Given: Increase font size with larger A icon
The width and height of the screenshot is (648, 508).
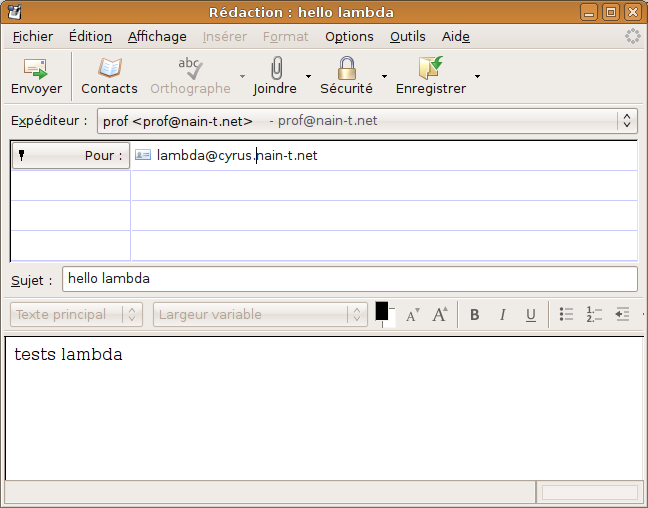Looking at the screenshot, I should [x=440, y=315].
